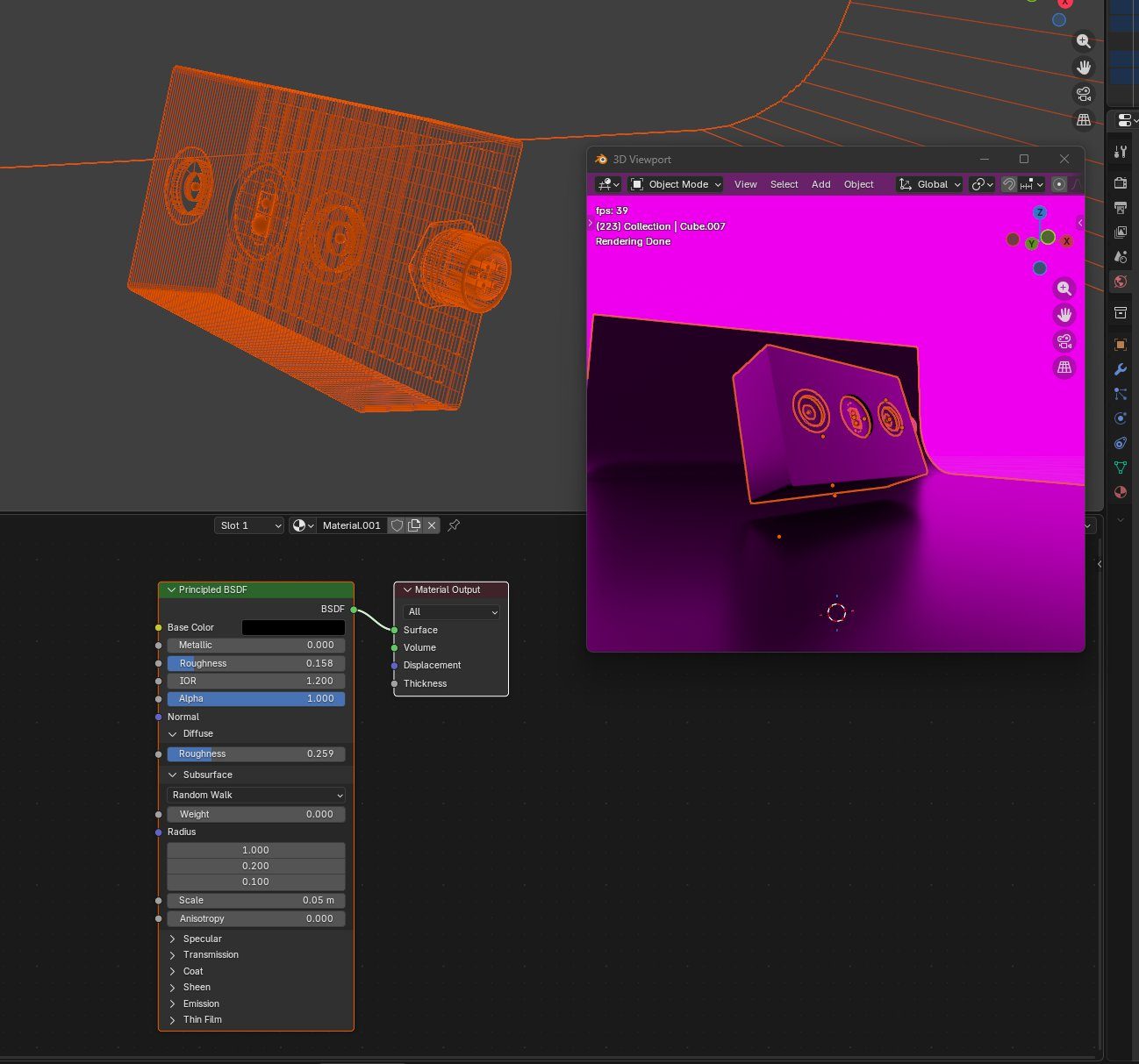
Task: Open the Tool properties tab
Action: (1121, 152)
